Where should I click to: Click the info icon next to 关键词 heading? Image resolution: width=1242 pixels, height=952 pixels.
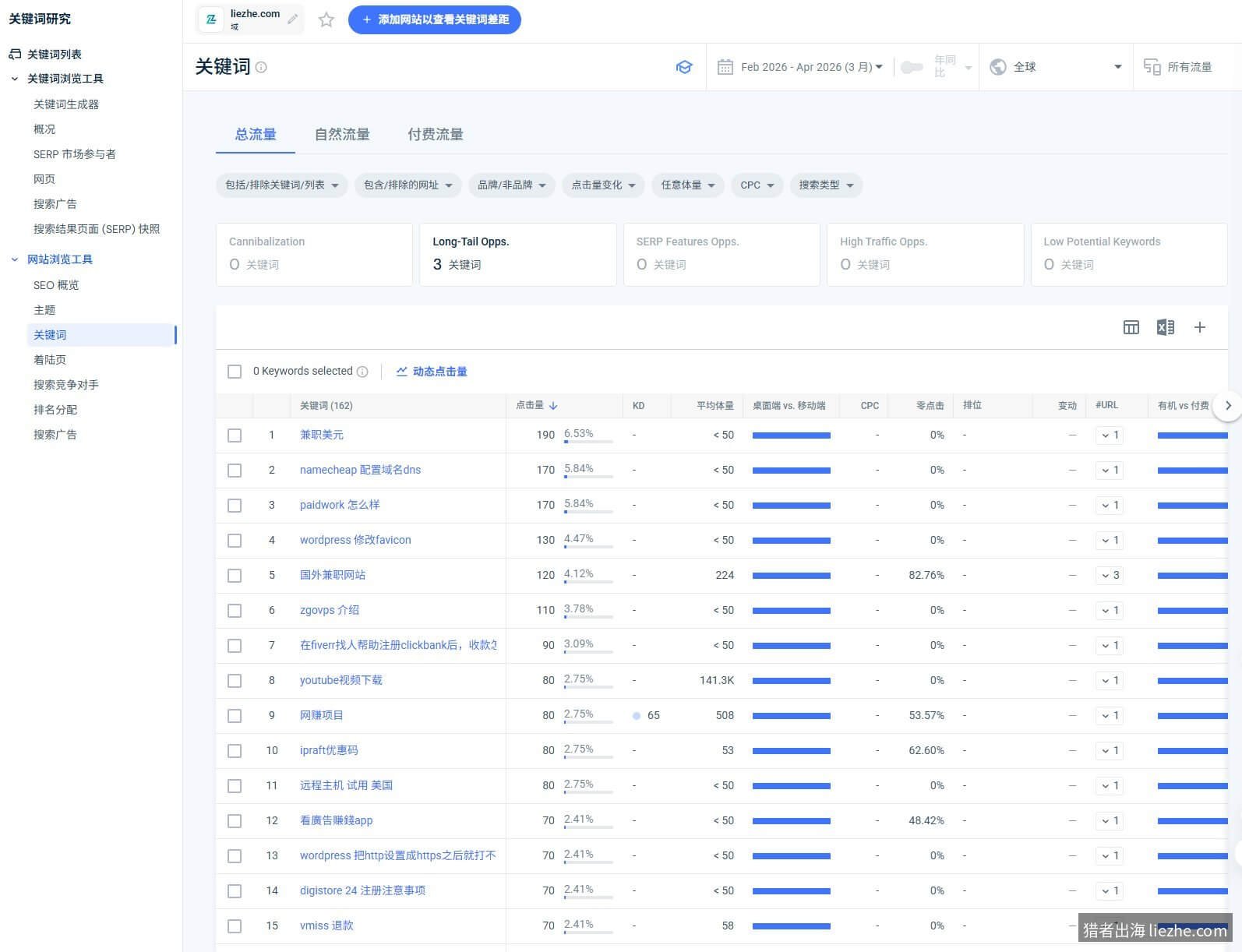(x=261, y=67)
